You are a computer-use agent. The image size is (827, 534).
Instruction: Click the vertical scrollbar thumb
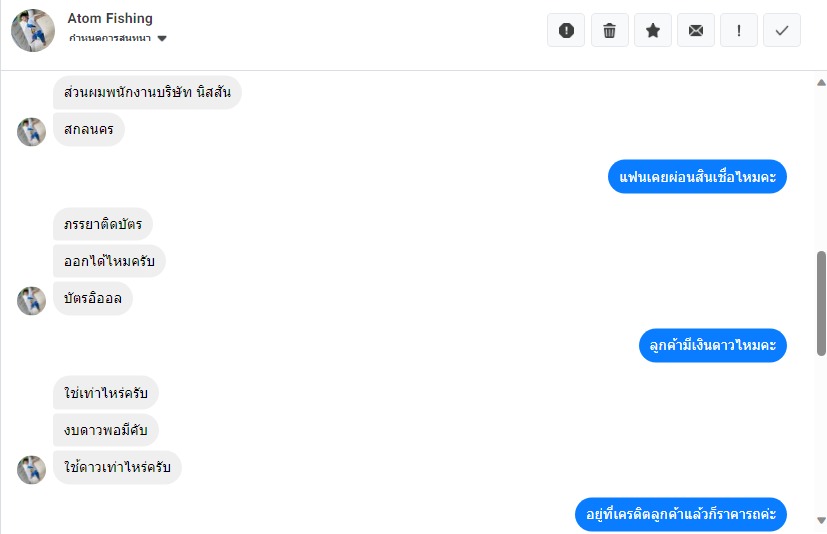tap(821, 303)
